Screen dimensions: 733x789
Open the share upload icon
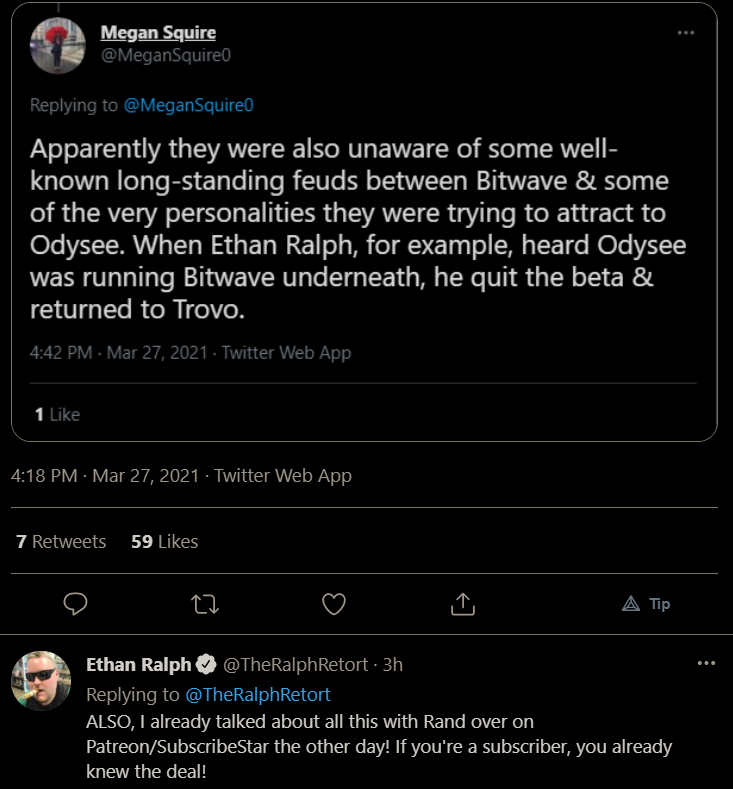coord(463,604)
